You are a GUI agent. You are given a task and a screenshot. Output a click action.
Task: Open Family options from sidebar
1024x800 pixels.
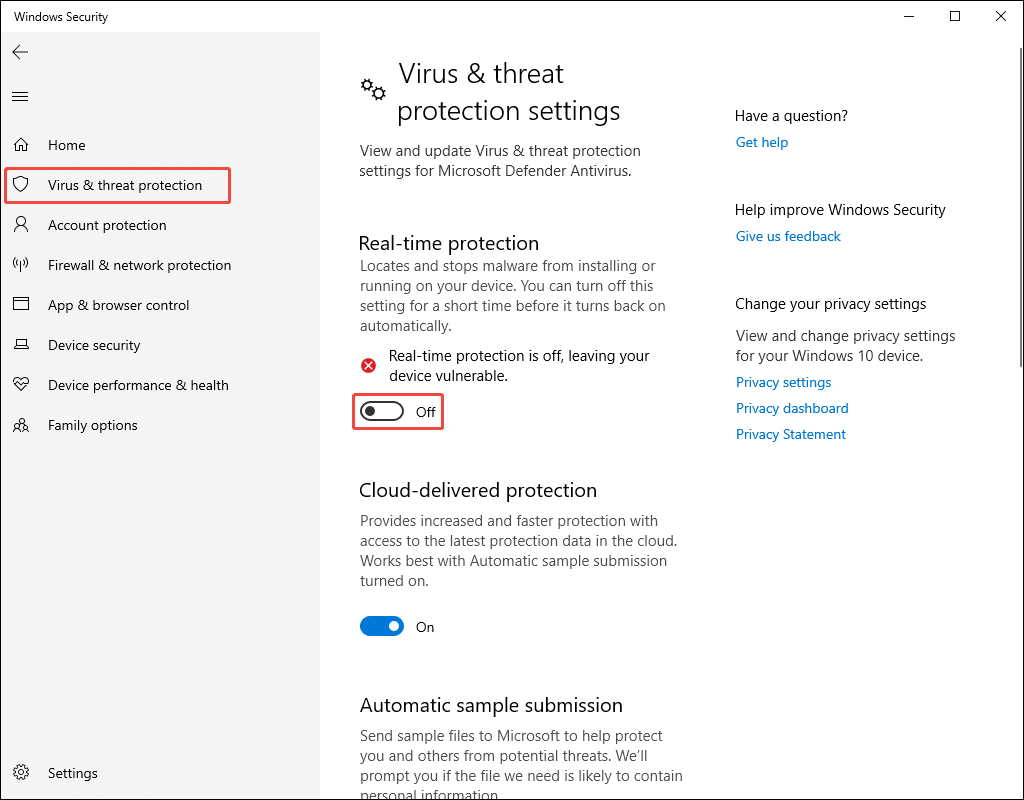click(93, 425)
